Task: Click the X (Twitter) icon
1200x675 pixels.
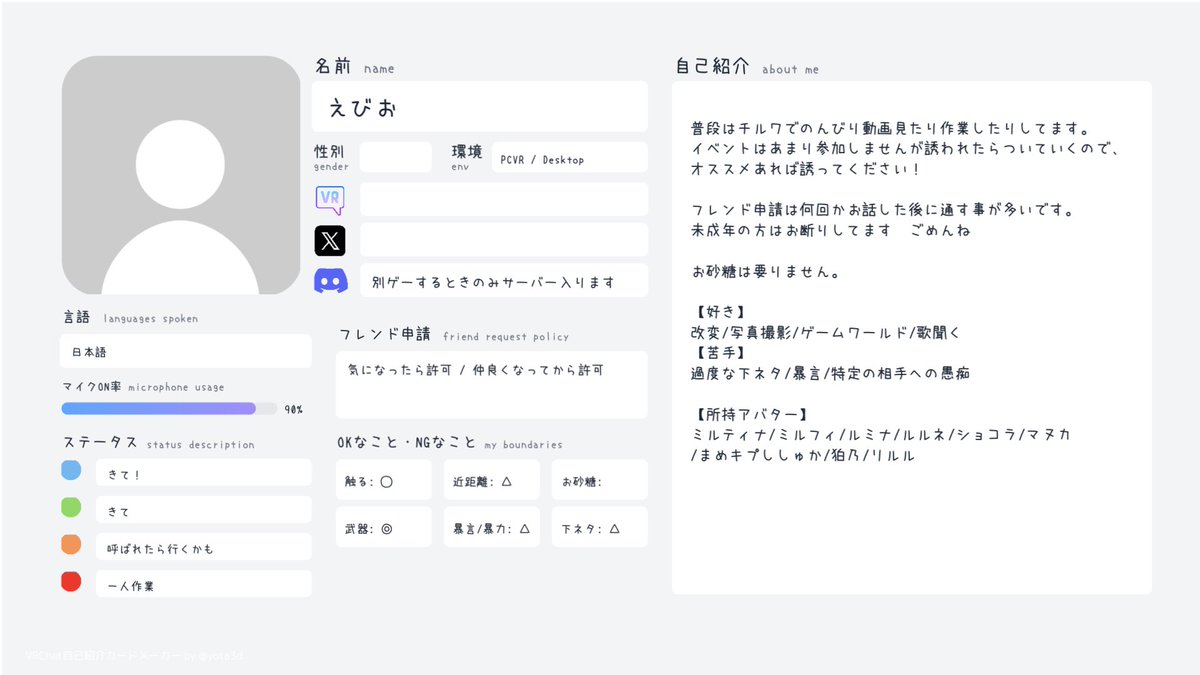Action: pyautogui.click(x=330, y=239)
